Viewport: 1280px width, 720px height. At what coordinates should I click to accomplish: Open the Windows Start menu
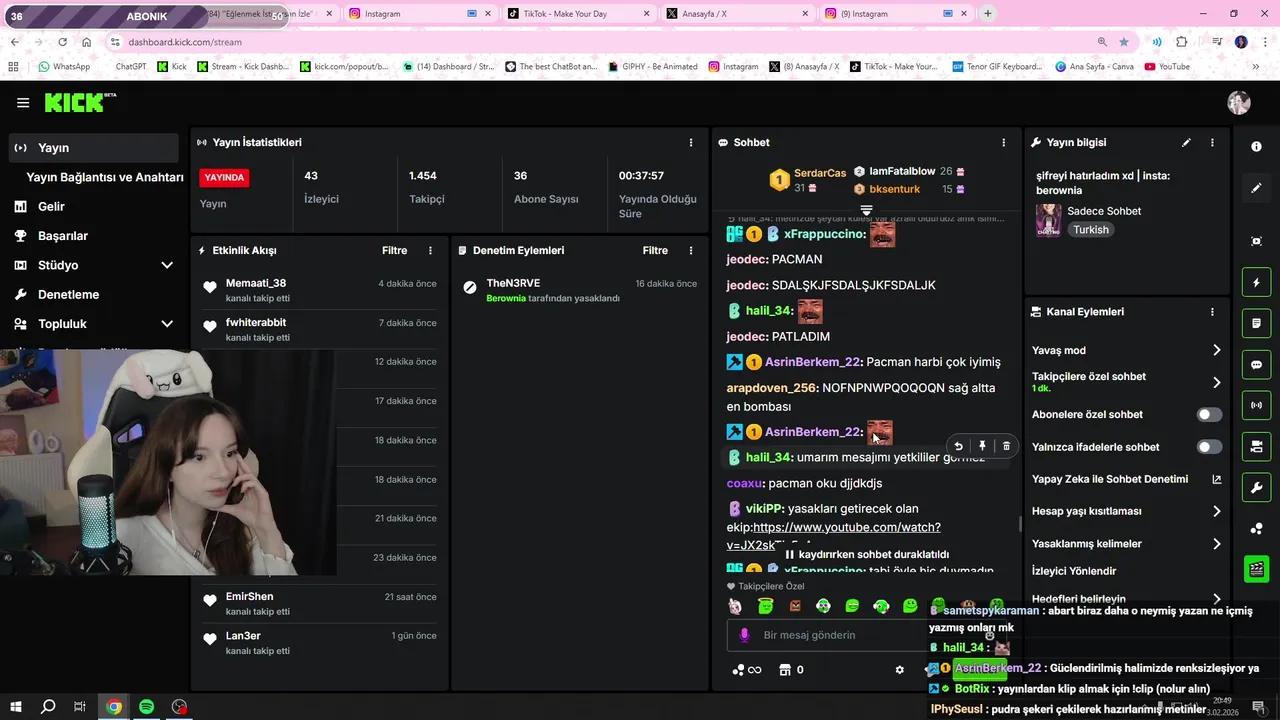pos(16,707)
